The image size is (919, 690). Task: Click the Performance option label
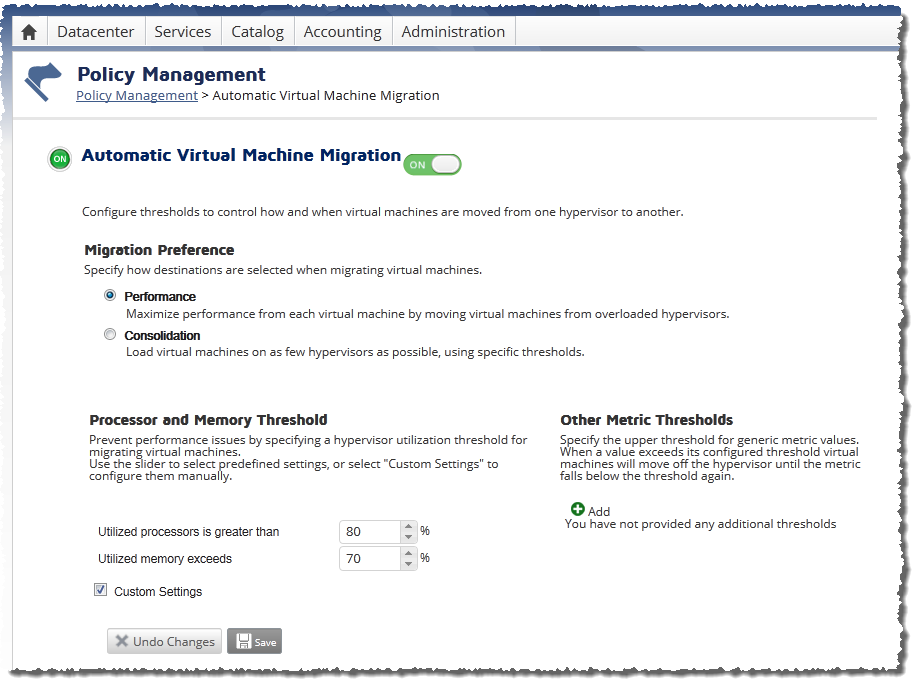click(160, 297)
